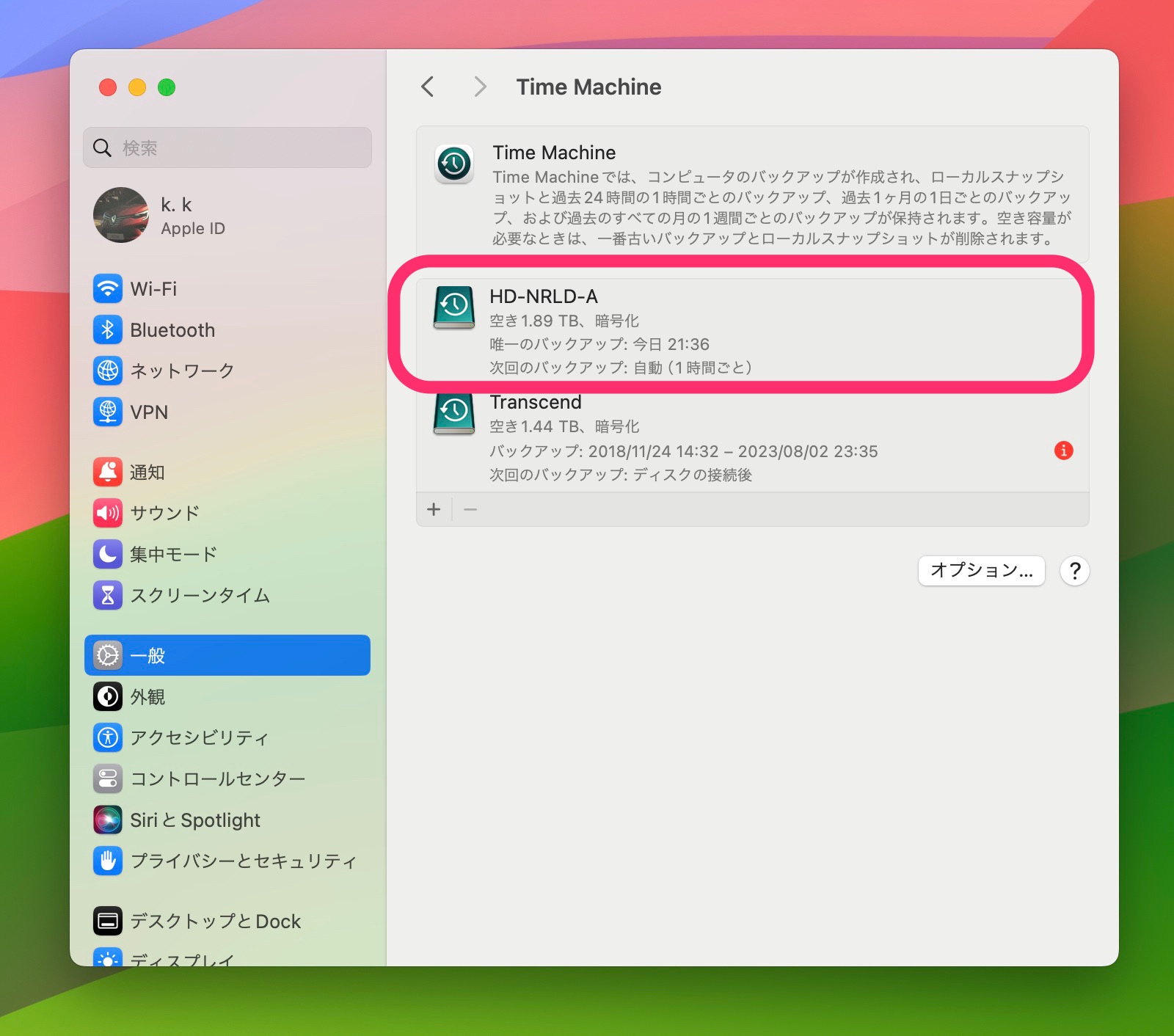Open Apple ID account label
Screen dimensions: 1174x1036
(x=193, y=229)
